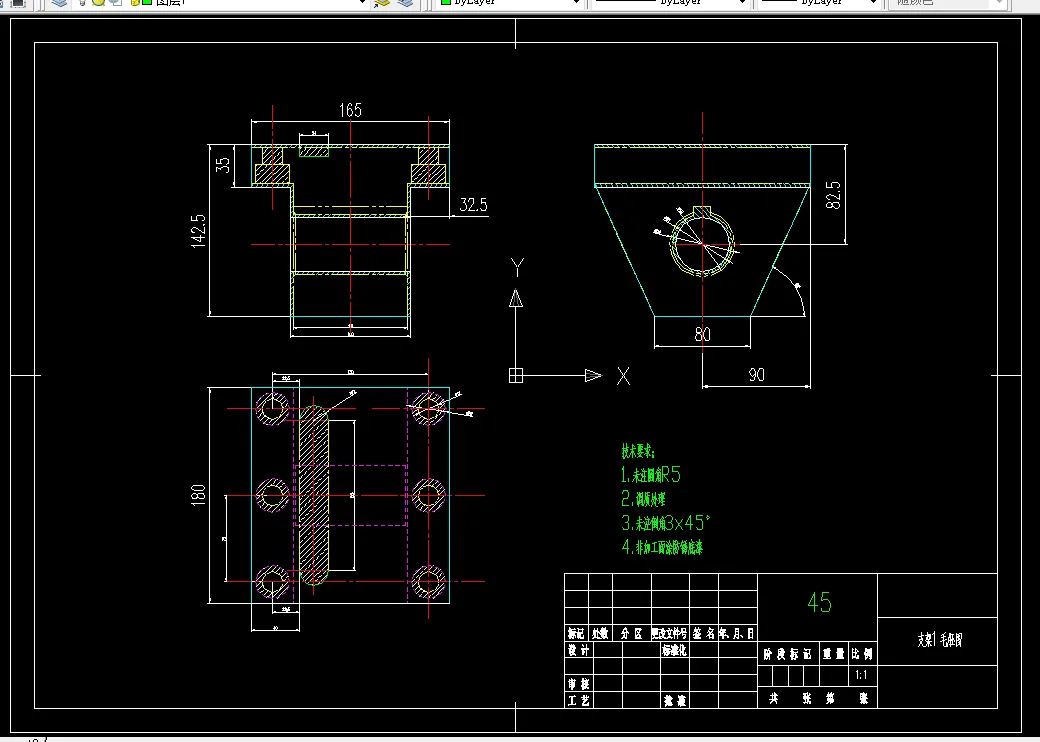Select the 80 base width dimension
The image size is (1040, 742).
(702, 335)
